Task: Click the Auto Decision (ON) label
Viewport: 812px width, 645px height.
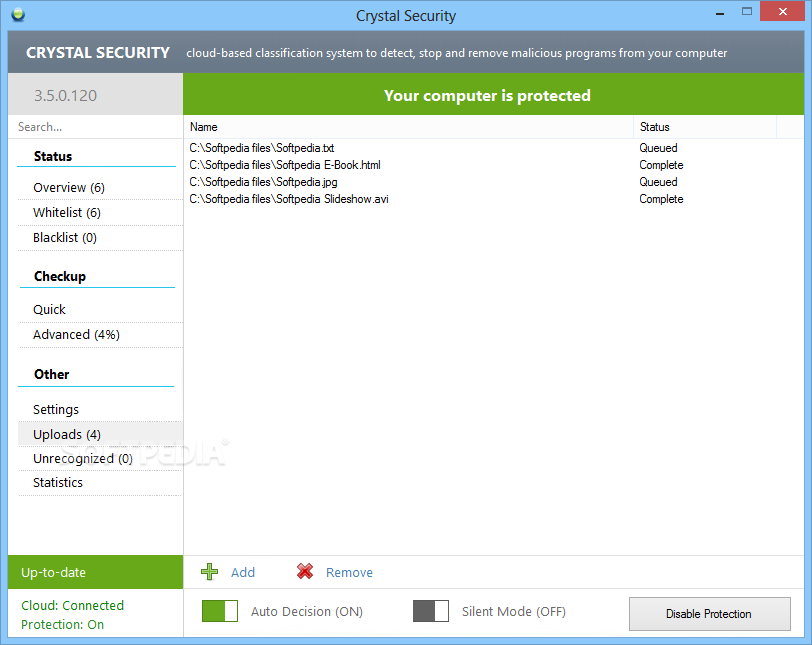Action: tap(307, 611)
